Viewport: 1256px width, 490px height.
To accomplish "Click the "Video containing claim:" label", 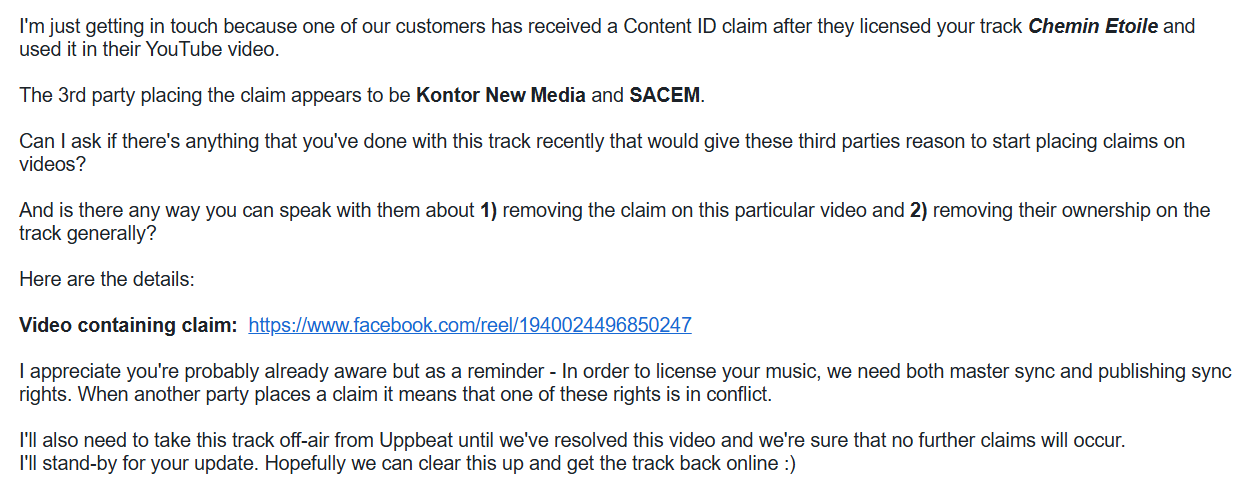I will [128, 325].
